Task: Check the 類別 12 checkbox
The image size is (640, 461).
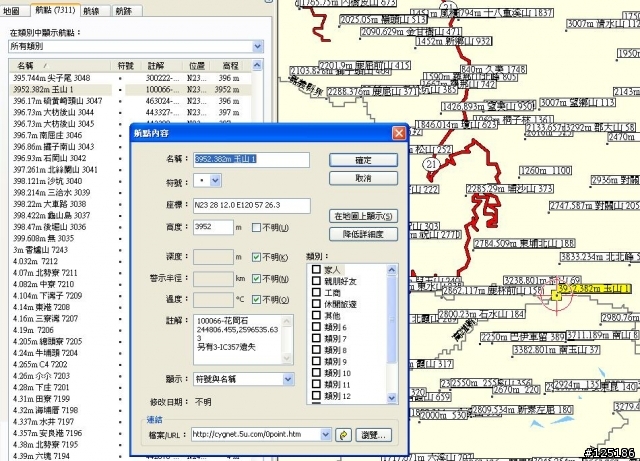Action: pyautogui.click(x=316, y=395)
